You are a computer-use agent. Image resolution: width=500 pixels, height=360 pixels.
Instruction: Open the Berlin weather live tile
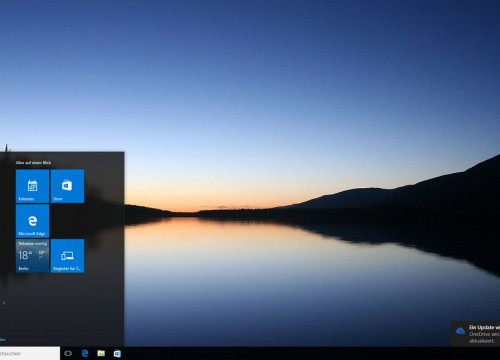(32, 256)
